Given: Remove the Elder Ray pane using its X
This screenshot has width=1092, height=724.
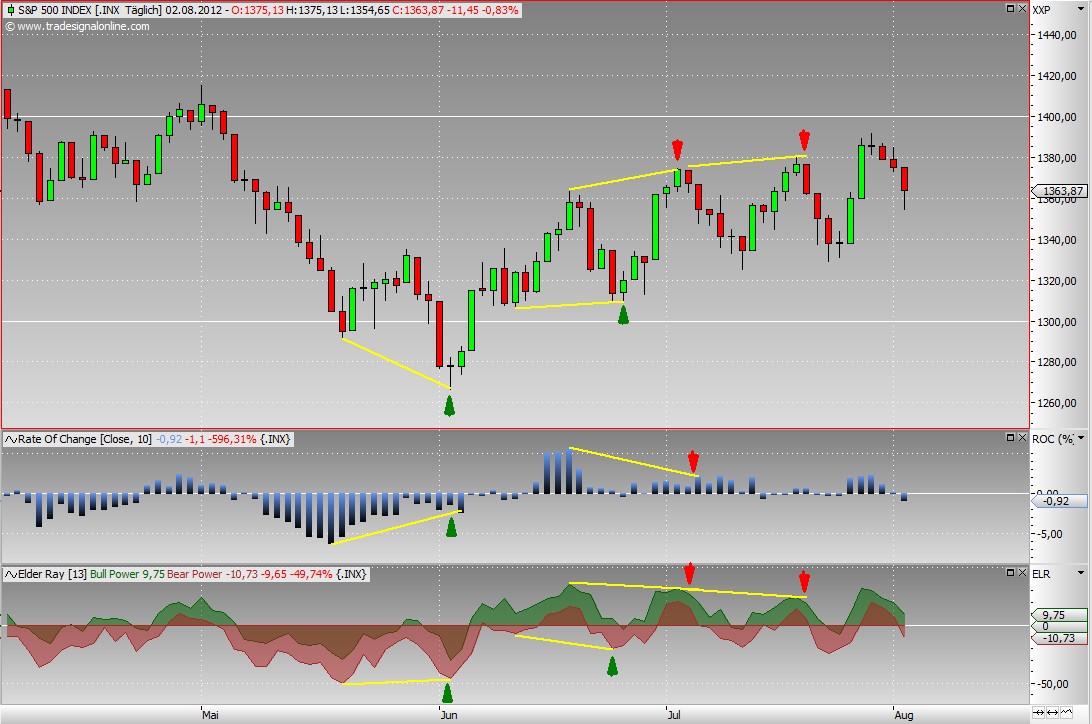Looking at the screenshot, I should [x=1020, y=574].
